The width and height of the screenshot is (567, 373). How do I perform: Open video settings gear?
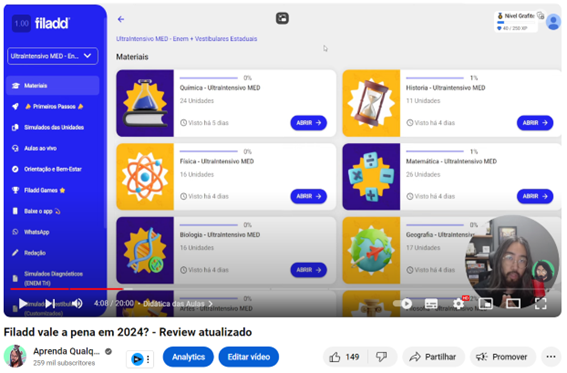click(459, 304)
